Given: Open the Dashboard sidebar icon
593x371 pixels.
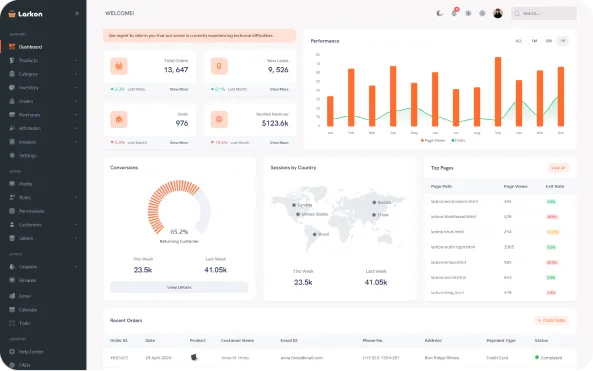Looking at the screenshot, I should 12,47.
